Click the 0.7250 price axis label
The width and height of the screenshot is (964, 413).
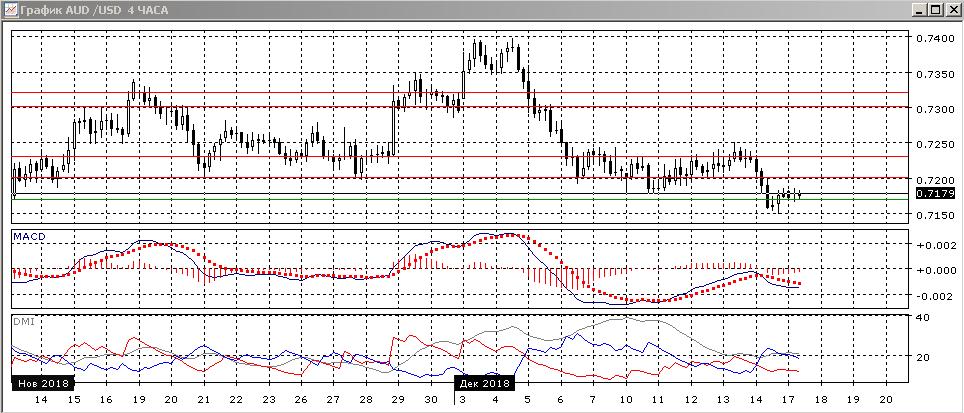[x=935, y=144]
